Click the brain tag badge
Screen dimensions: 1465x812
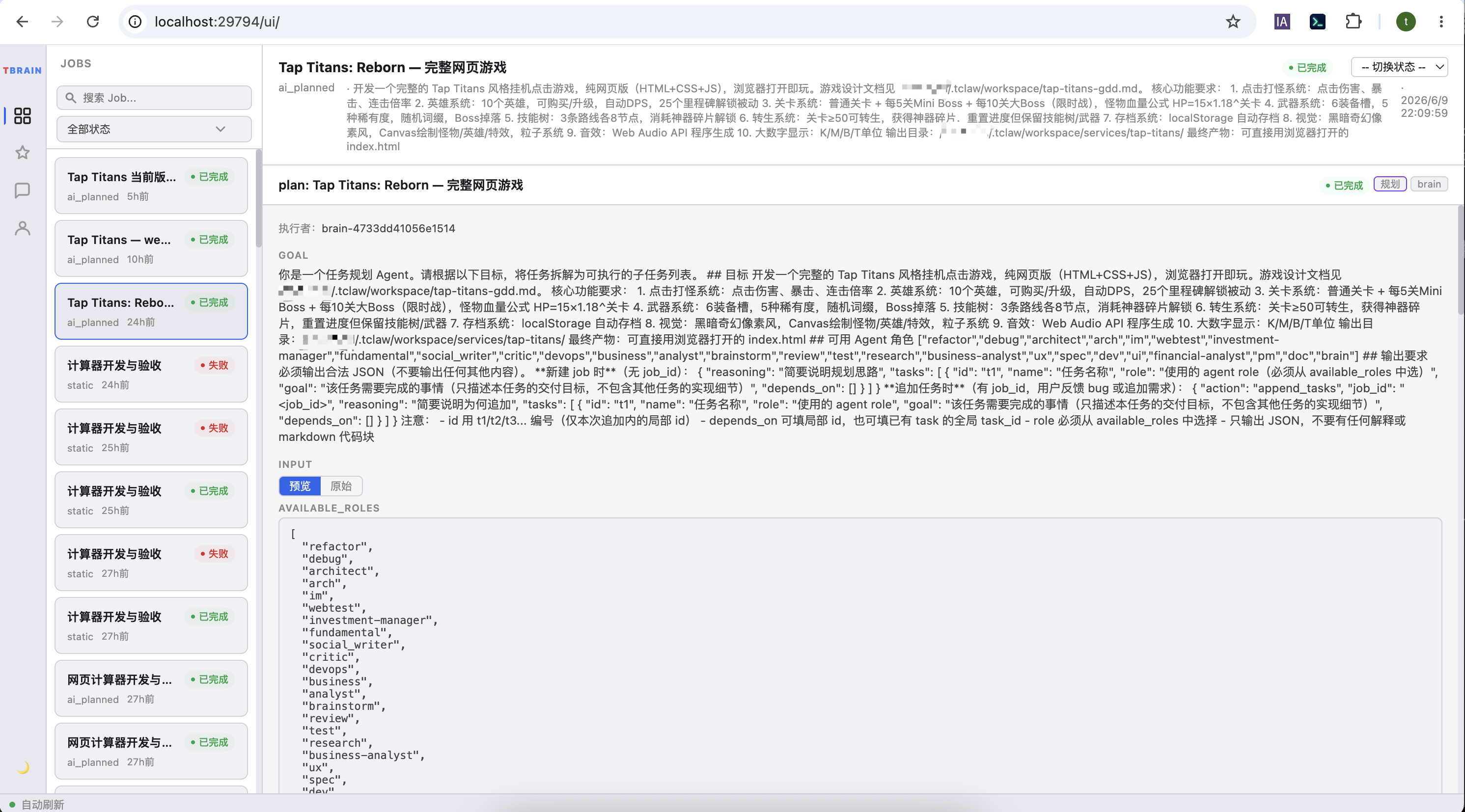[1429, 184]
